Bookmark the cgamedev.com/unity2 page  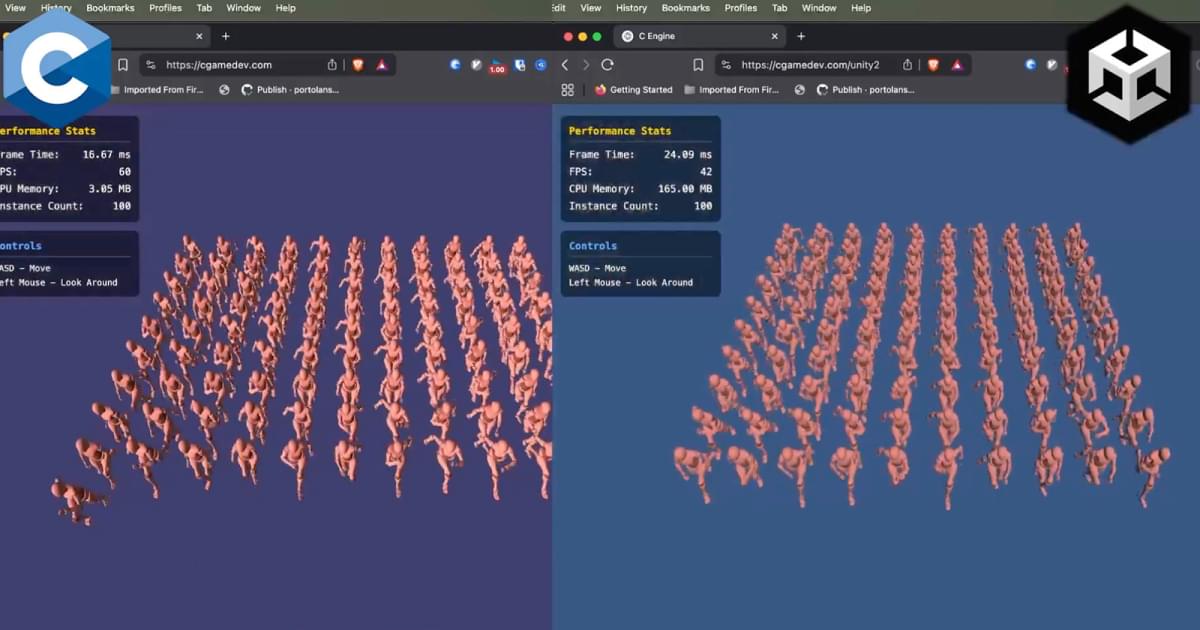[698, 65]
